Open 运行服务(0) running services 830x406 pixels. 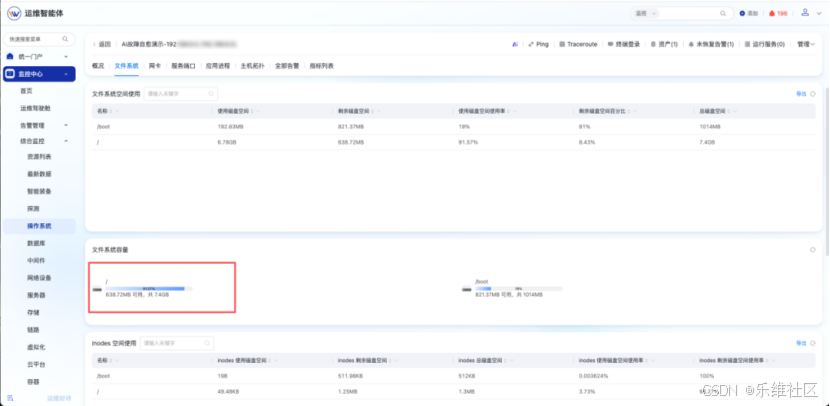[765, 44]
